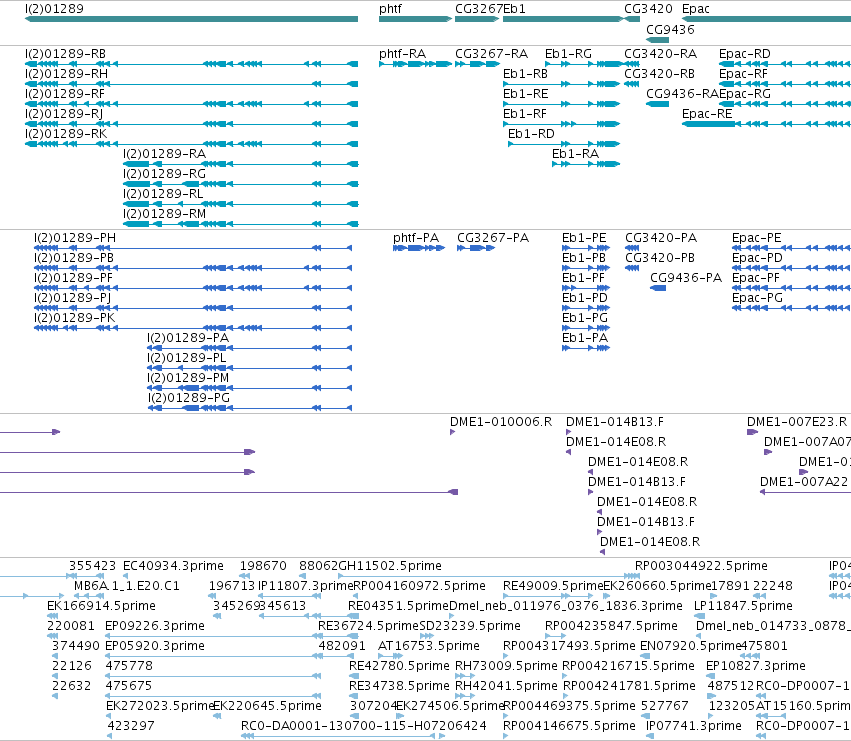Screen dimensions: 851x741
Task: Click protein l(2)01289-PG
Action: (189, 398)
